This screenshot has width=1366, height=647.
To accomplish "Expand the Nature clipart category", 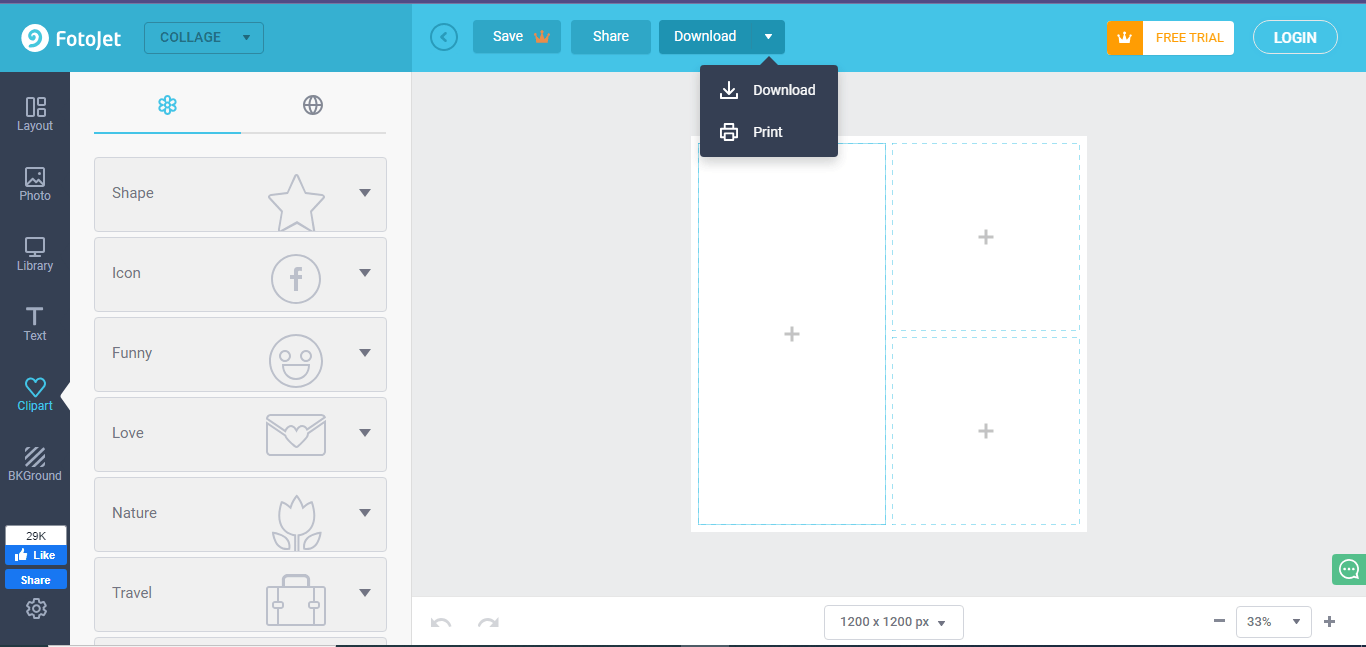I will tap(240, 514).
